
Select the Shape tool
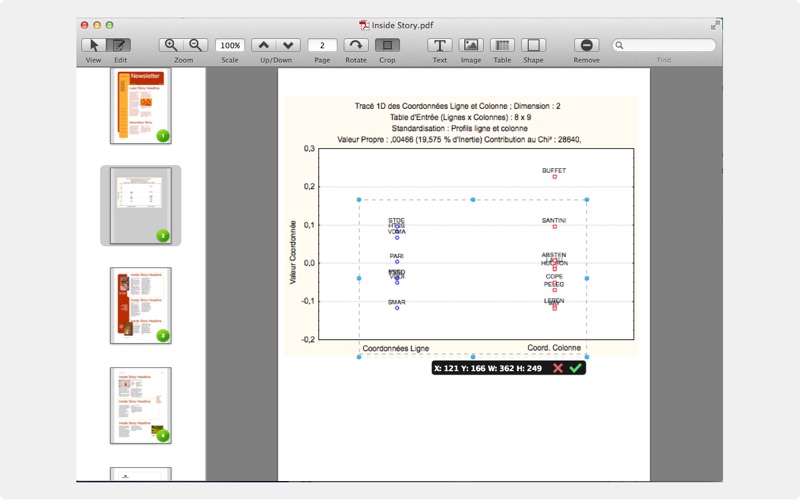pos(533,45)
